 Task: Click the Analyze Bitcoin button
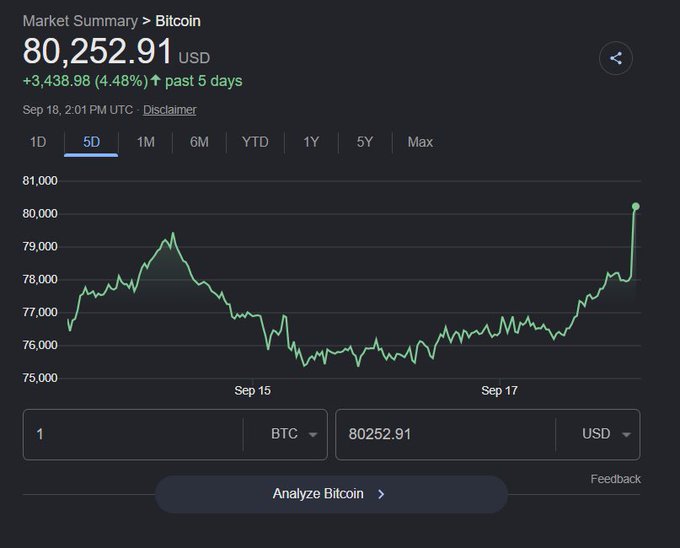click(x=331, y=494)
